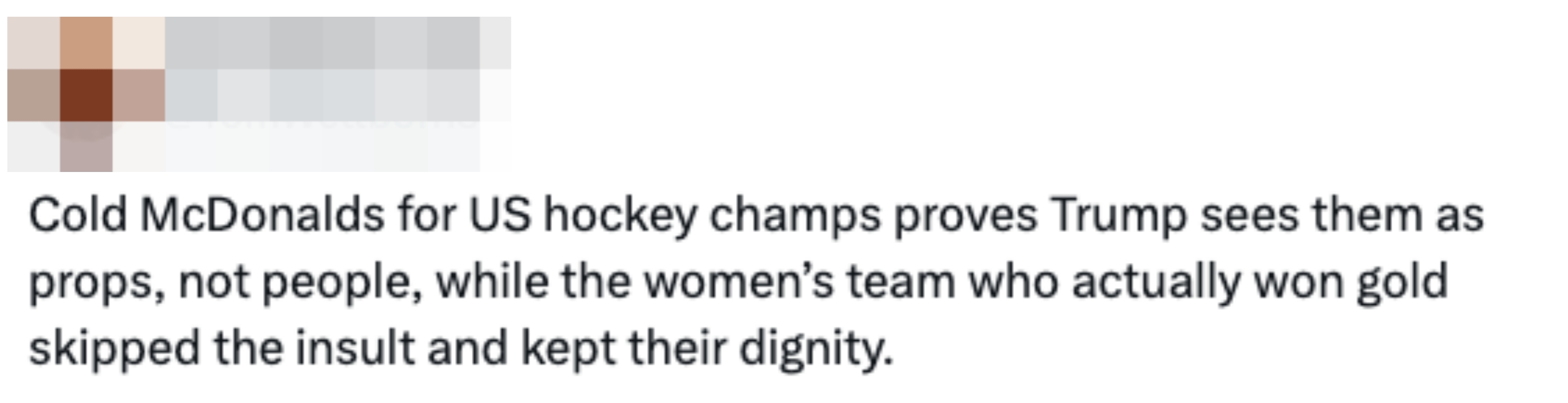Viewport: 1568px width, 403px height.
Task: Click "US" in the post text
Action: click(499, 215)
